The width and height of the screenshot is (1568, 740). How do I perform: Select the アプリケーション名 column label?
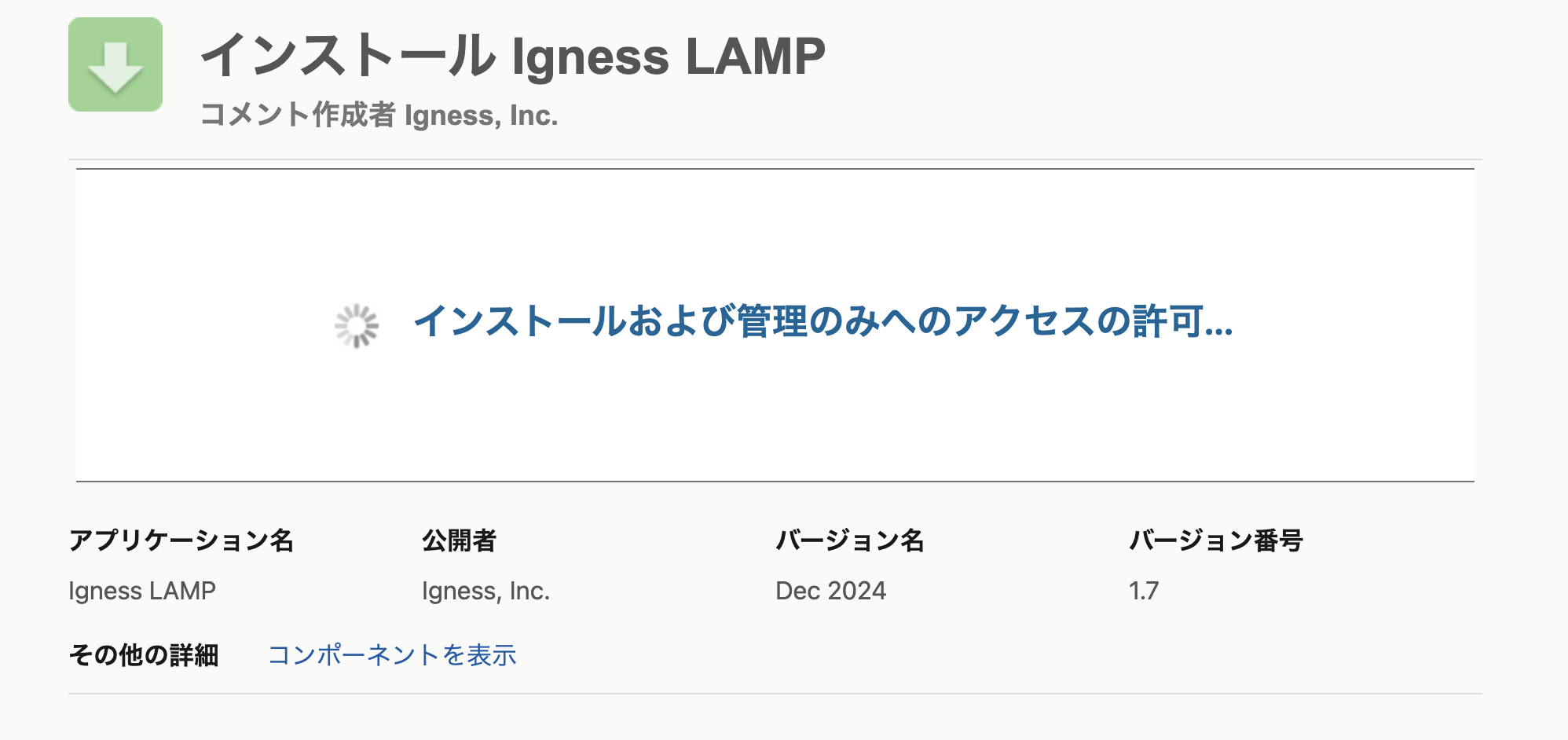181,540
